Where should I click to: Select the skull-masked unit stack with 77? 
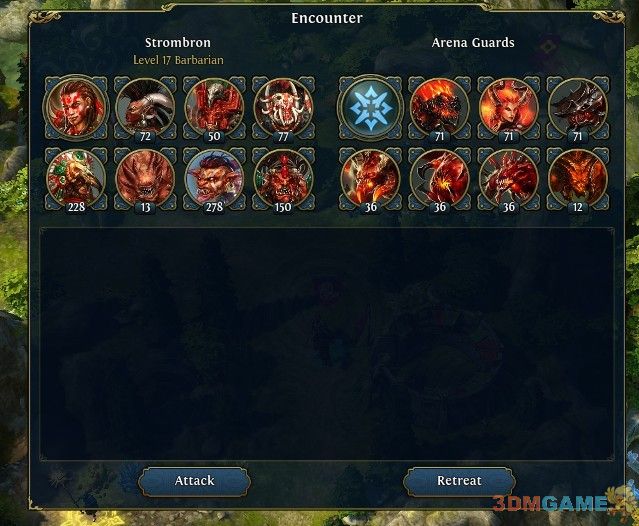[284, 108]
